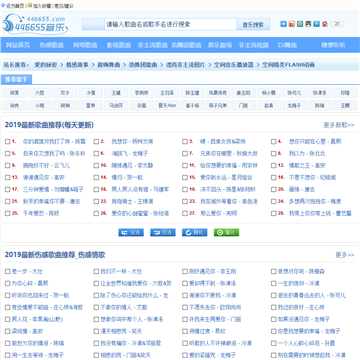The height and width of the screenshot is (360, 360).
Task: Click the QQ penguin share icon
Action: (x=308, y=24)
